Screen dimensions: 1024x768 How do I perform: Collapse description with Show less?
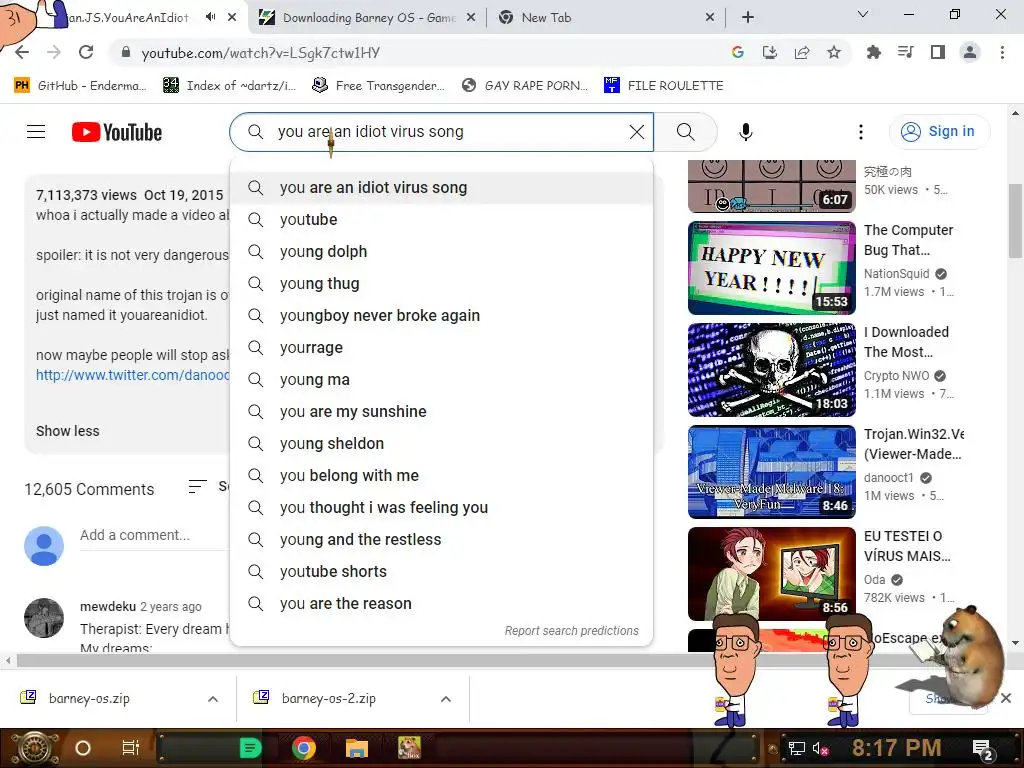[68, 431]
